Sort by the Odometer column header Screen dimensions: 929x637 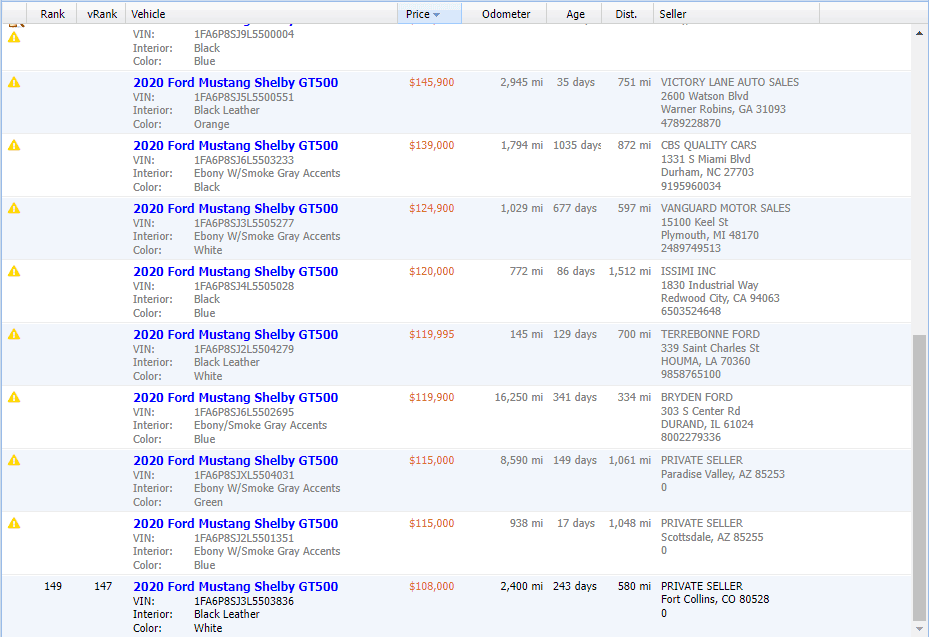pos(504,14)
